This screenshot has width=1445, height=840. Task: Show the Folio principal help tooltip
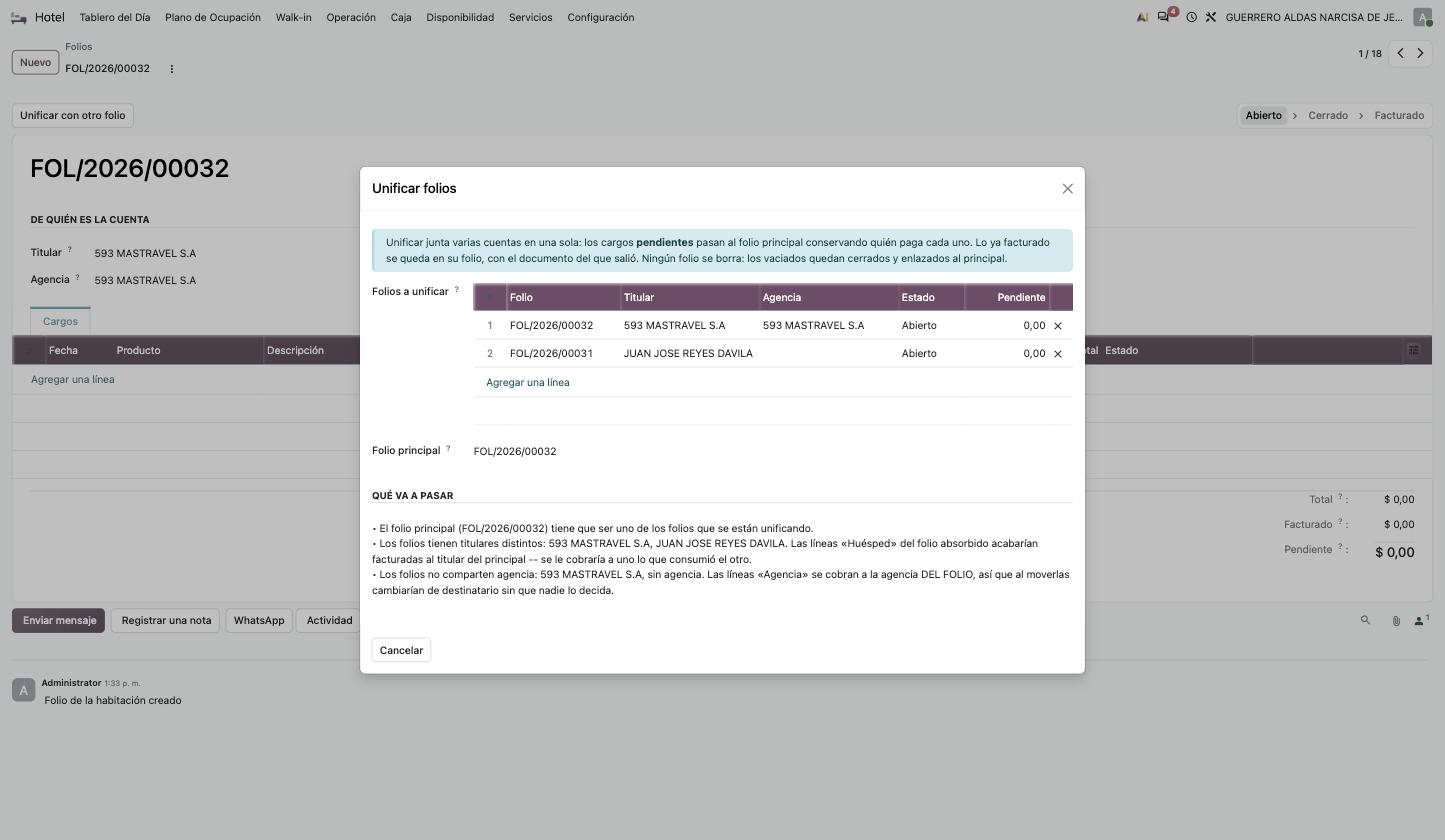448,449
